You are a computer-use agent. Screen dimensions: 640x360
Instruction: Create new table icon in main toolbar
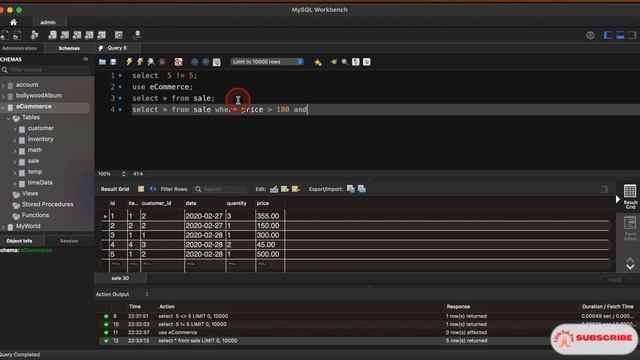click(64, 35)
